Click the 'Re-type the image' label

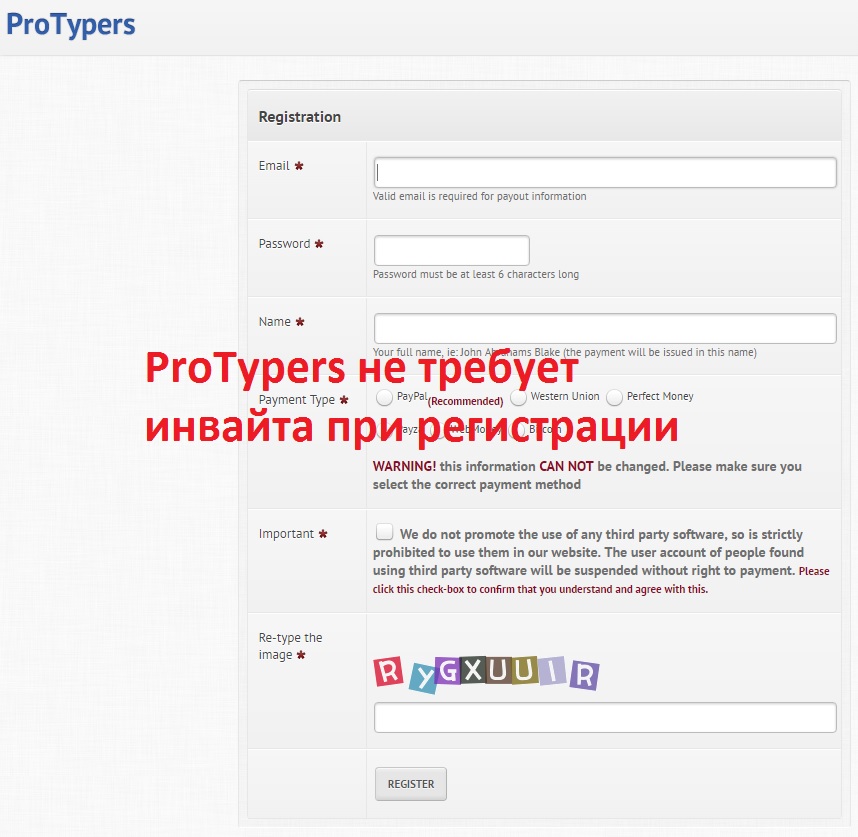click(x=290, y=646)
